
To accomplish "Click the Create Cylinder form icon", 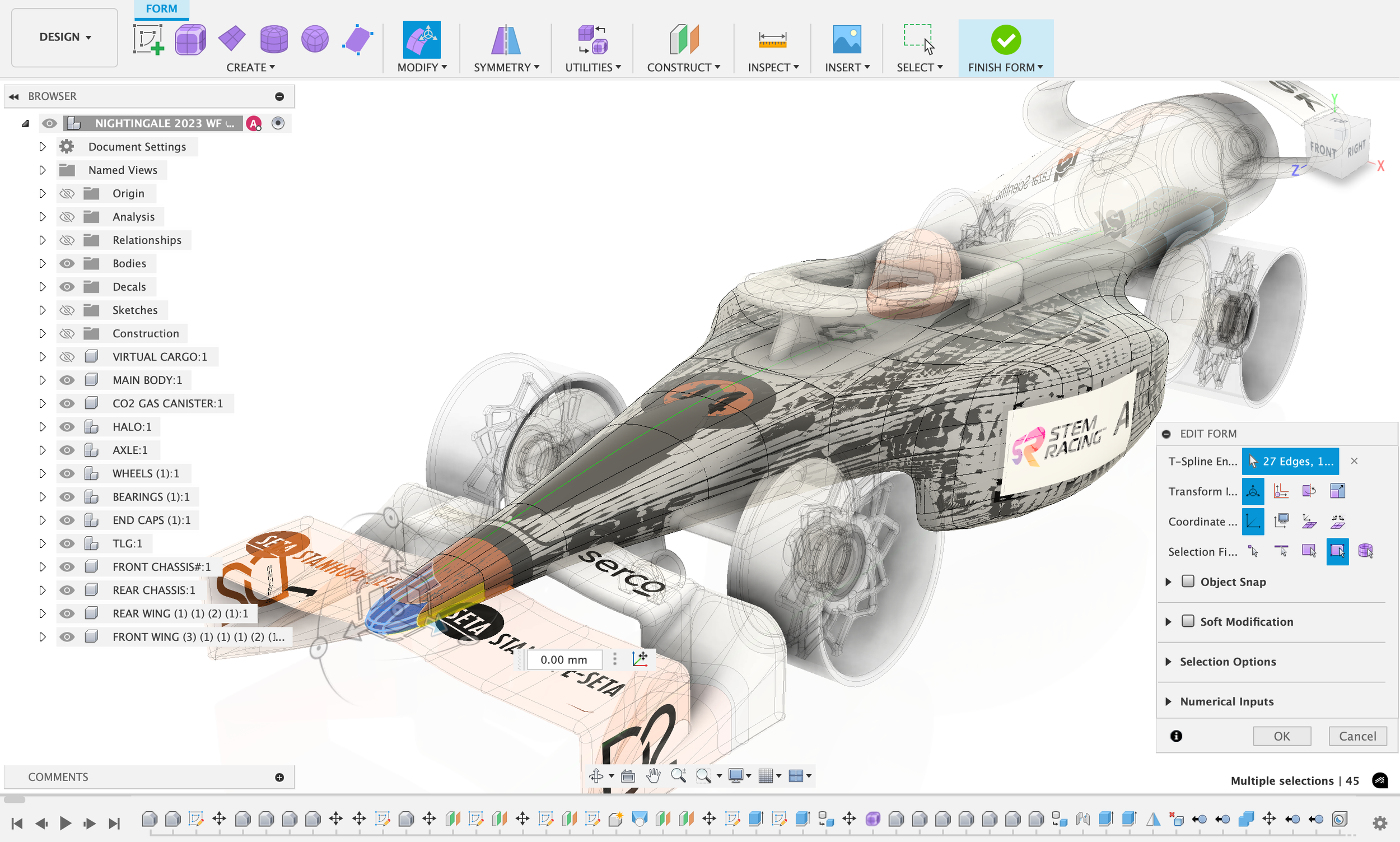I will [x=273, y=40].
